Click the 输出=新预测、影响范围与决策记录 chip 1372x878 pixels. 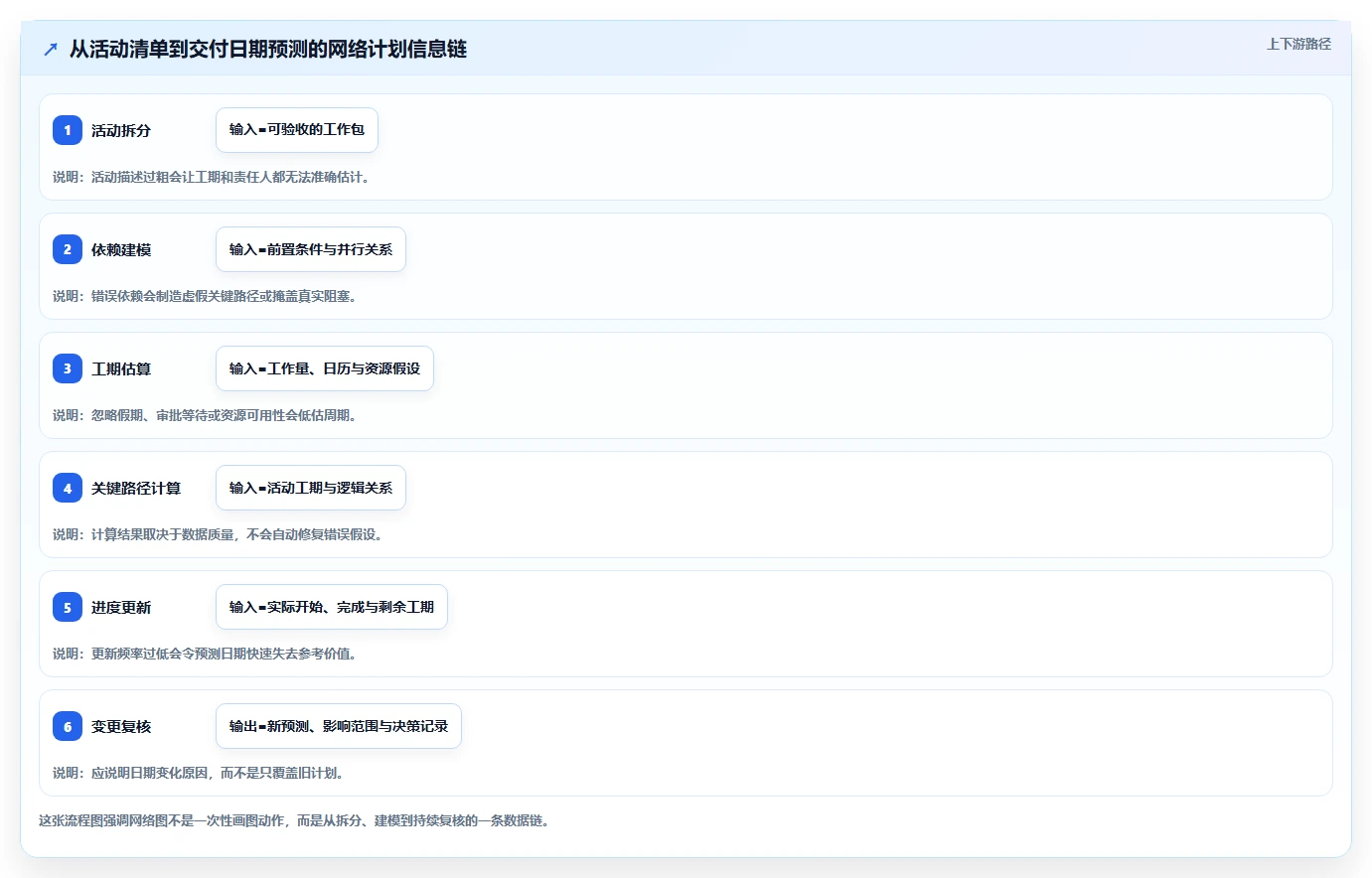coord(339,726)
